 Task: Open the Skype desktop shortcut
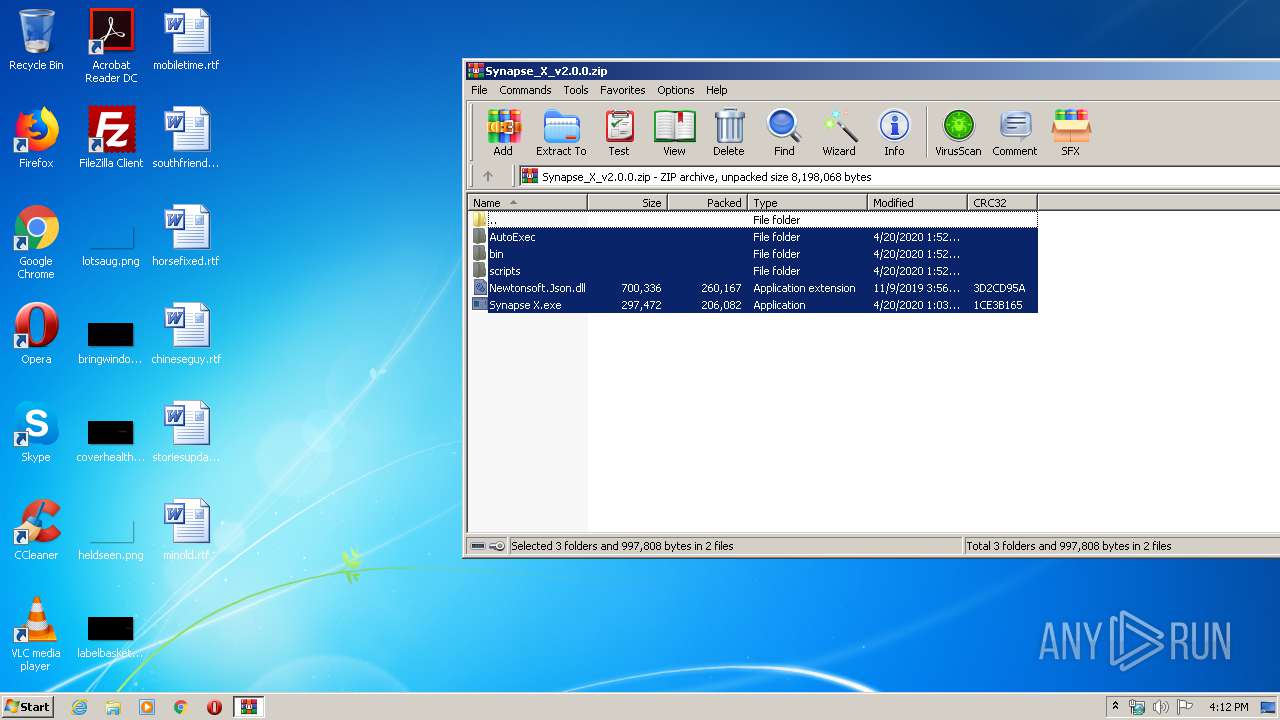[36, 432]
